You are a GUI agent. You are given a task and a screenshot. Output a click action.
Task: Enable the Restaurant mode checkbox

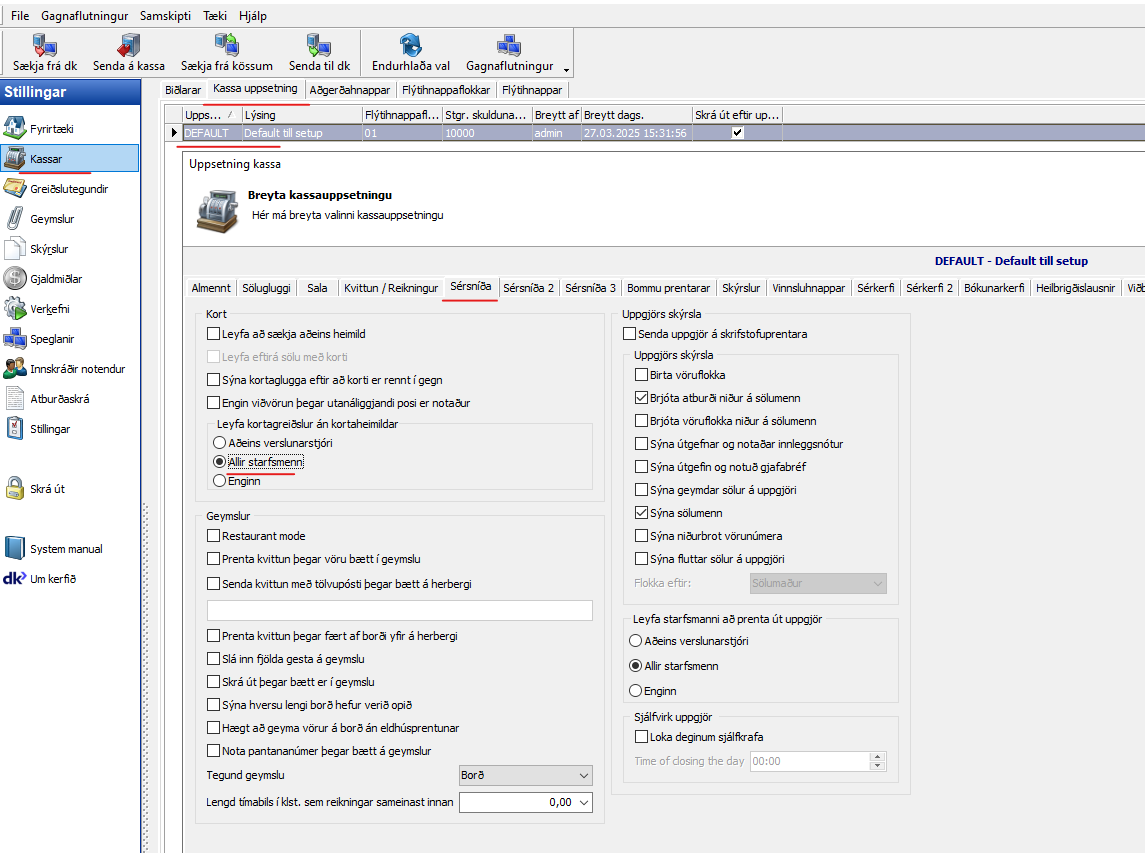[213, 536]
